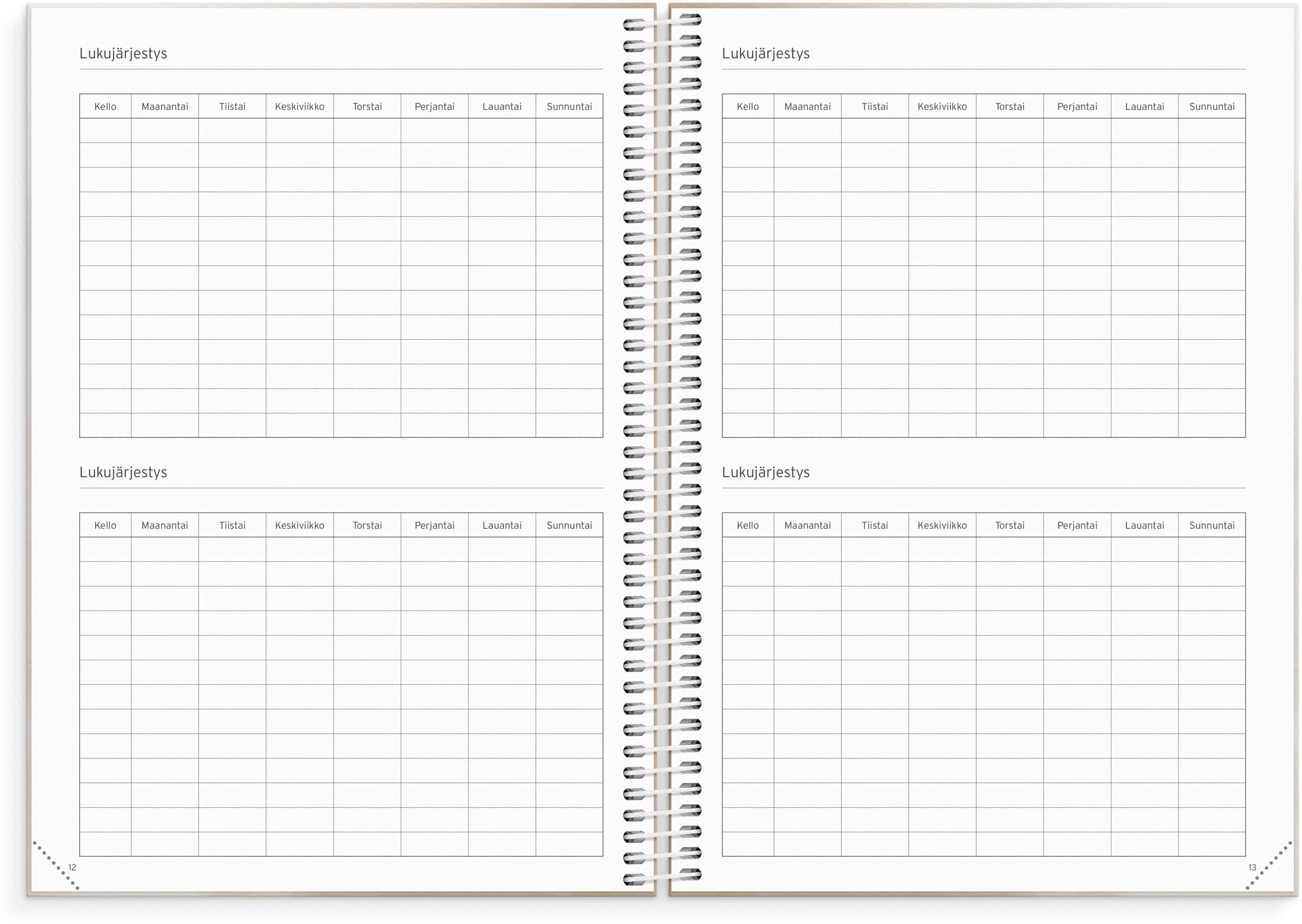
Task: Click the first empty Maanantai cell, top-left table
Action: (164, 130)
